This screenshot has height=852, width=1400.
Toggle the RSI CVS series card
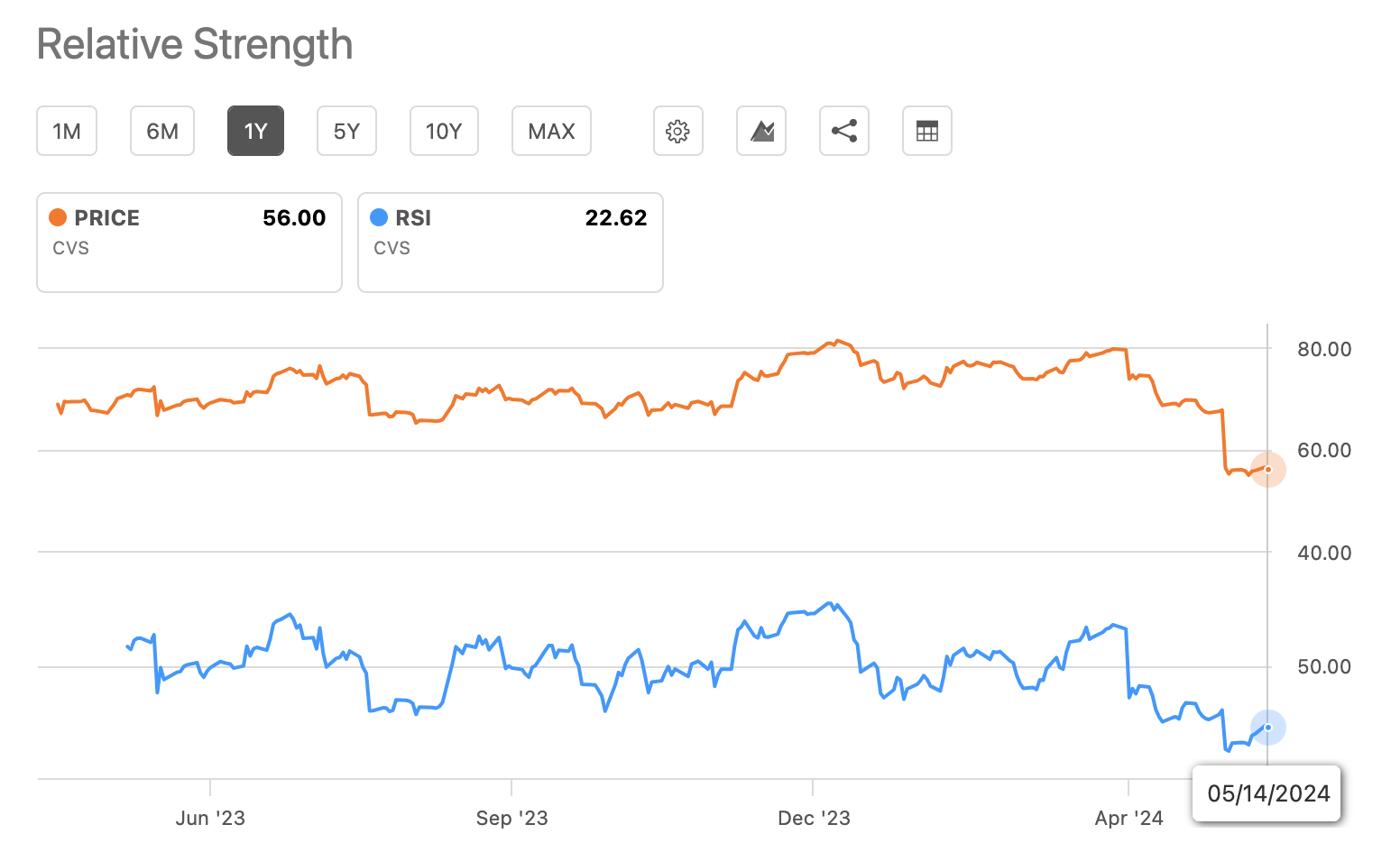click(511, 243)
